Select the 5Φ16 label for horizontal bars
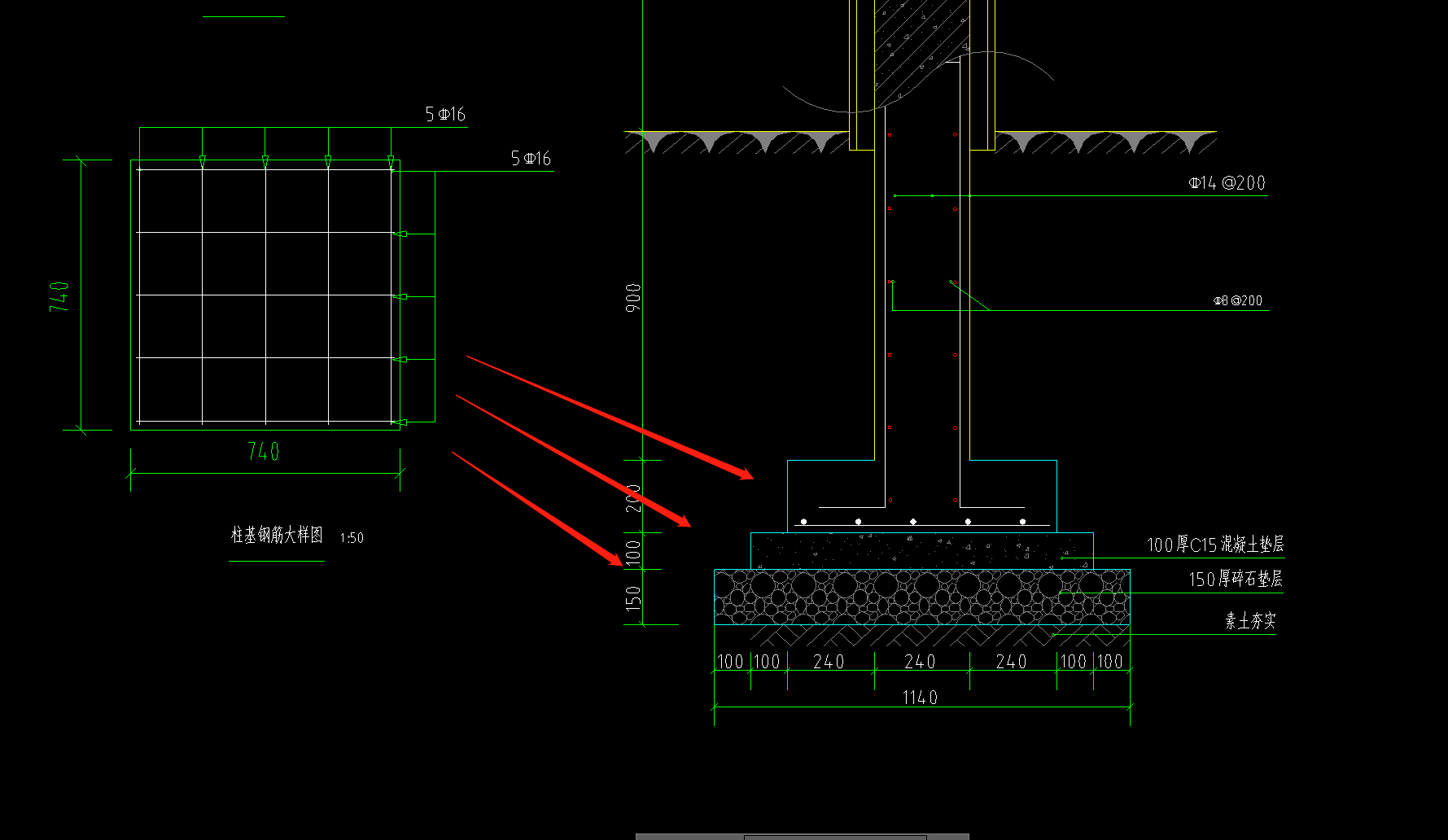The height and width of the screenshot is (840, 1448). click(x=531, y=159)
